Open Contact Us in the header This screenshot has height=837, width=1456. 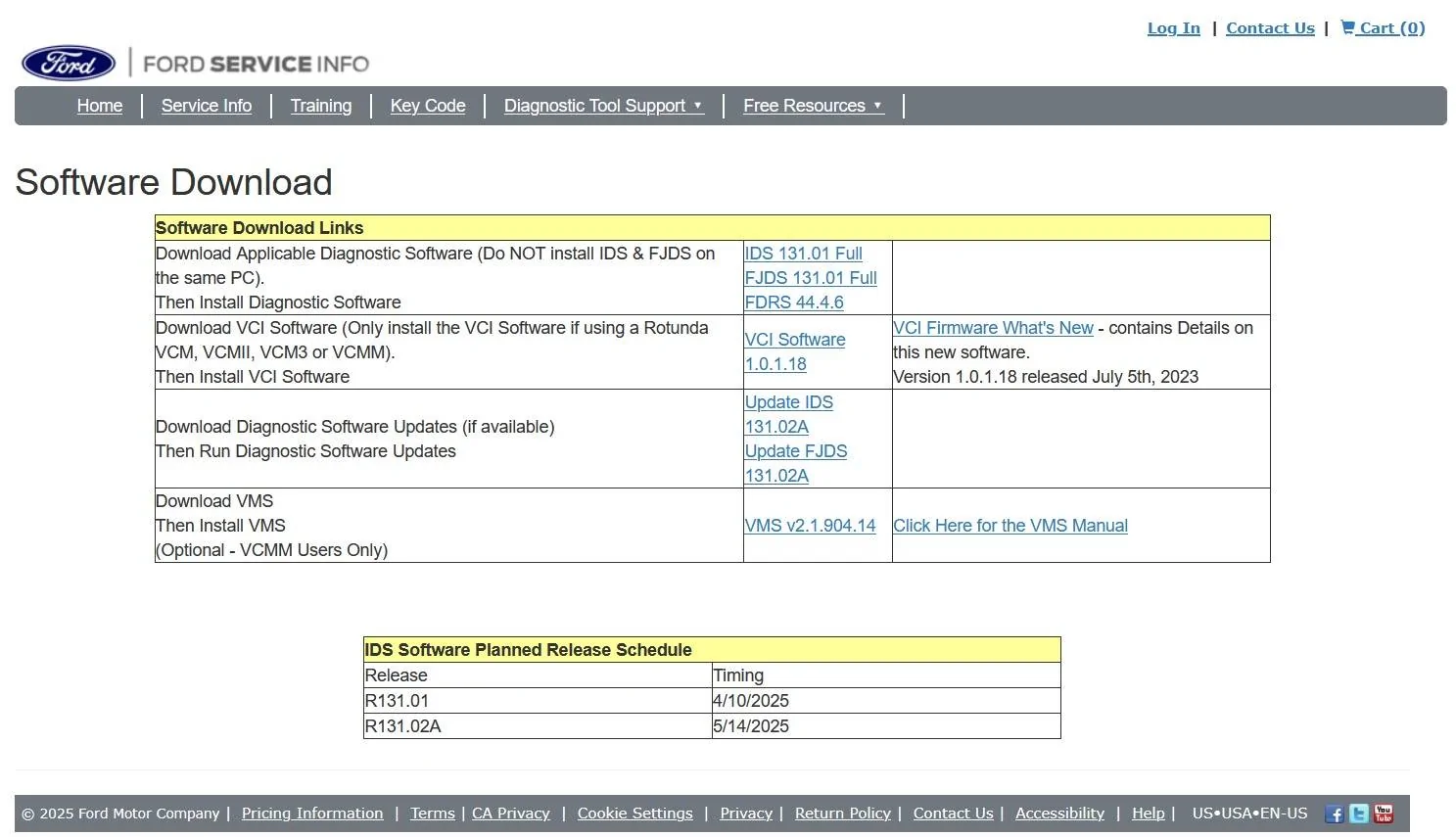point(1270,28)
